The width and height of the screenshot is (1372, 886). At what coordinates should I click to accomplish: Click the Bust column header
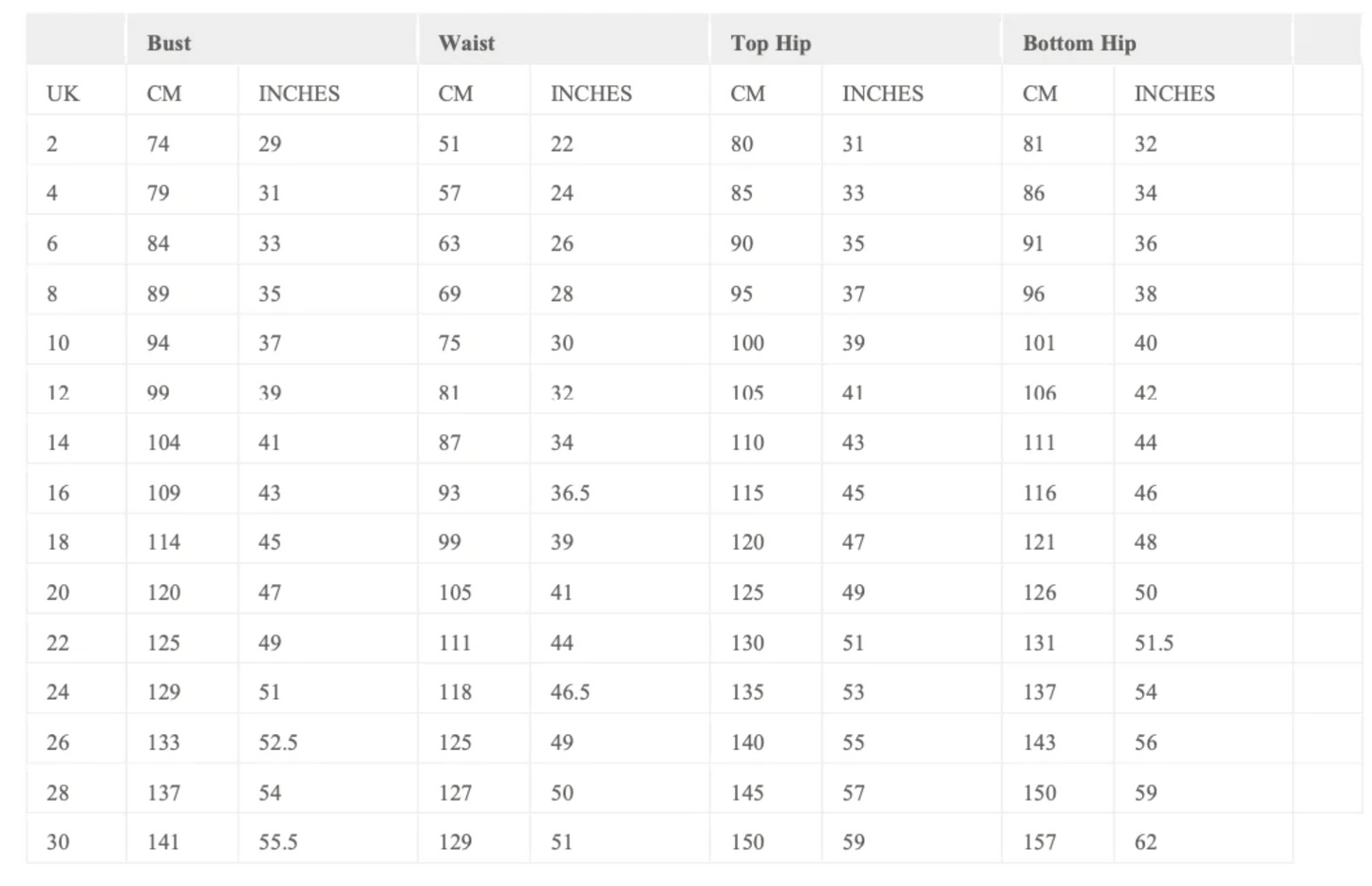(x=169, y=43)
